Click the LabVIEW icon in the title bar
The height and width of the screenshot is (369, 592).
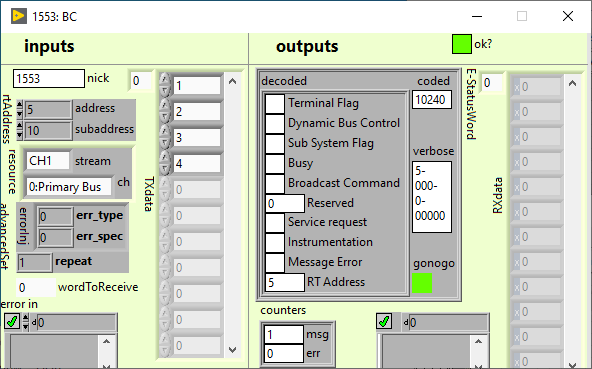tap(18, 16)
